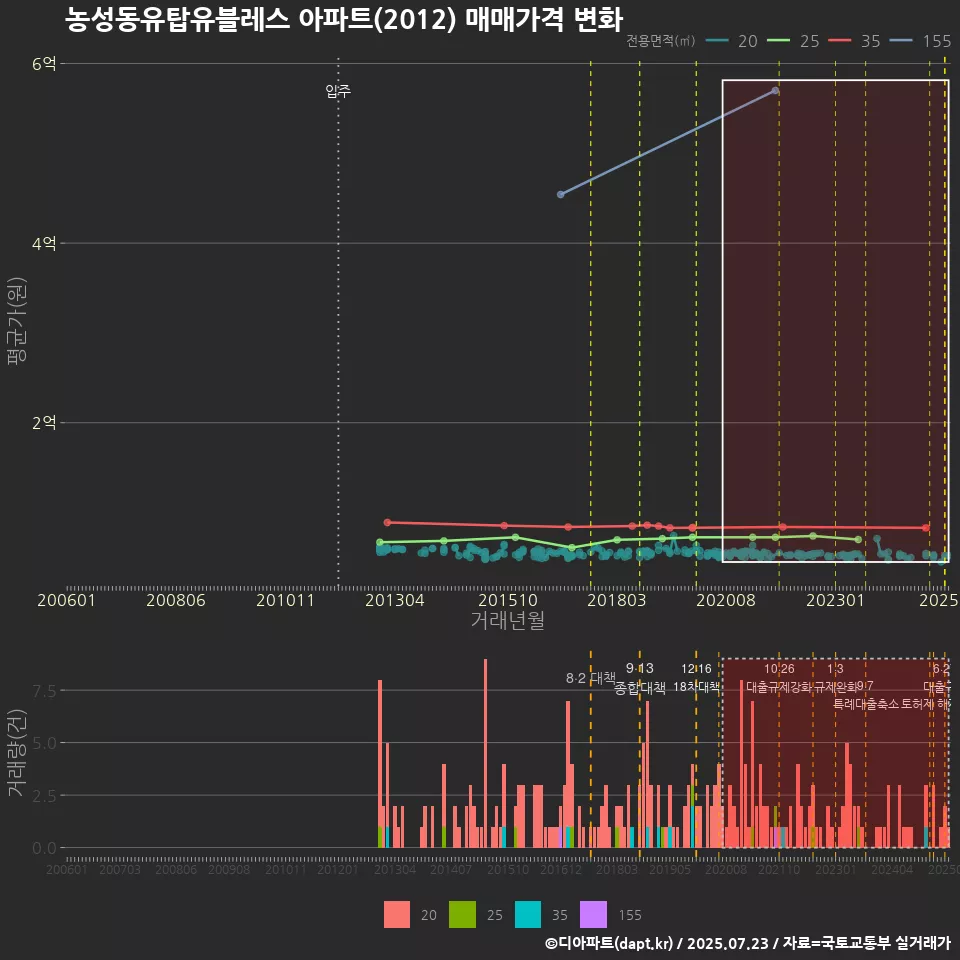Click the chart title text
The image size is (960, 960).
point(344,20)
